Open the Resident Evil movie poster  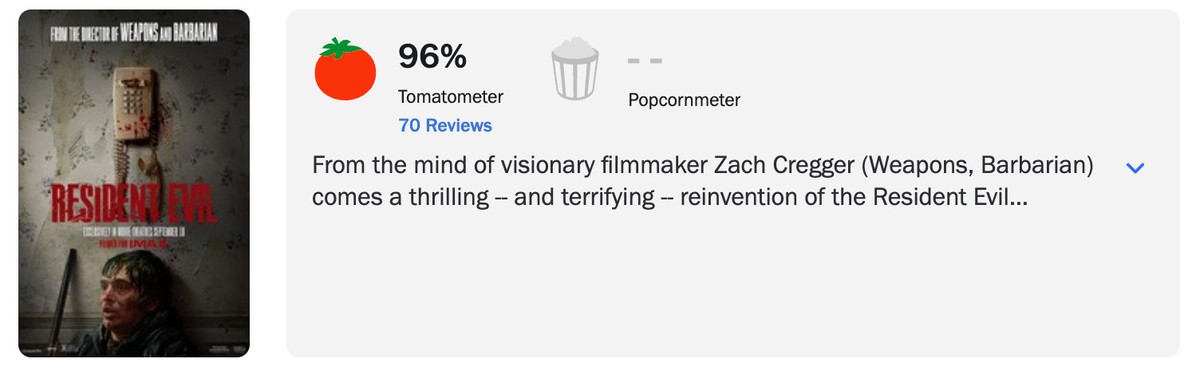pyautogui.click(x=134, y=183)
